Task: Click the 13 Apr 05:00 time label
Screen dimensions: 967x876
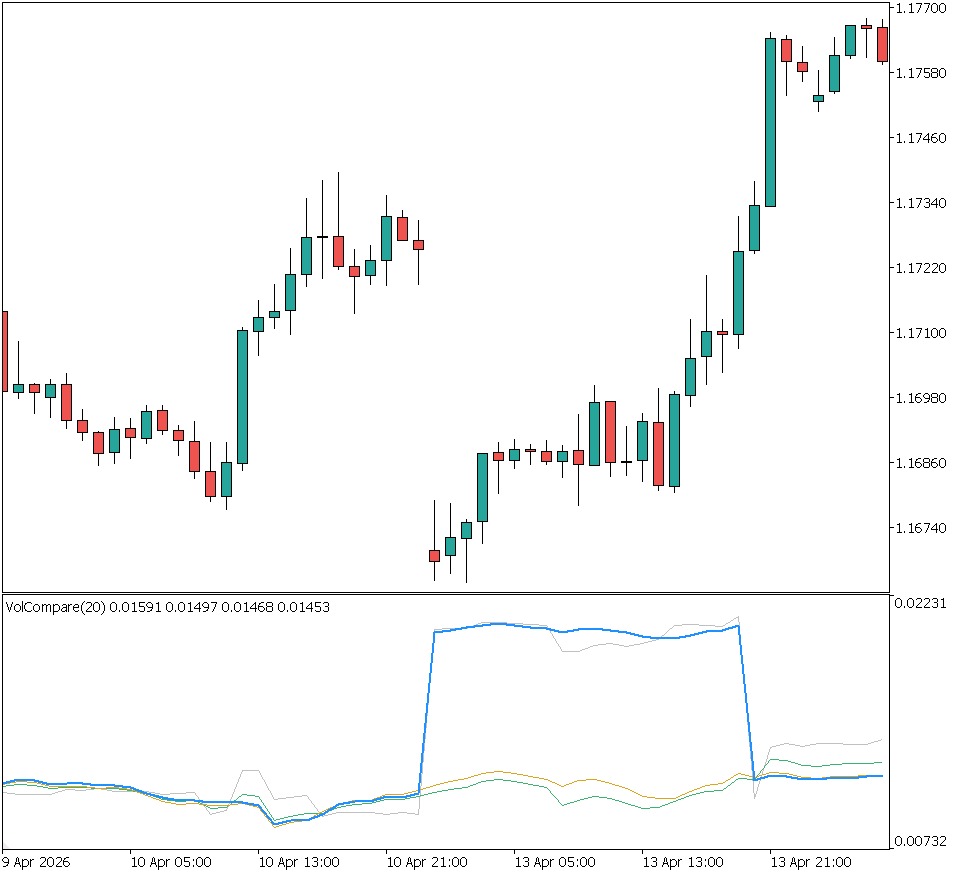Action: pos(555,862)
